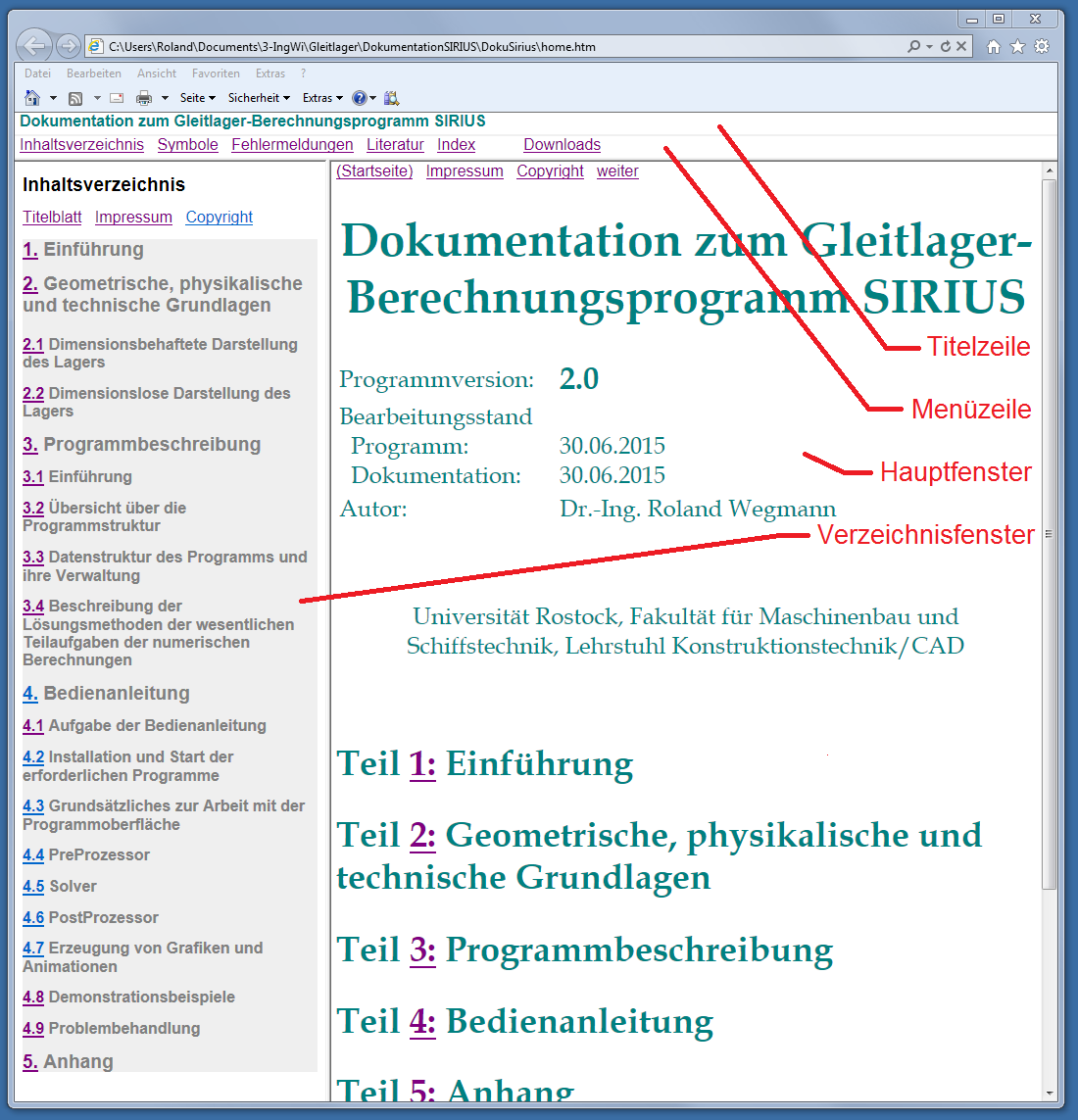
Task: Expand the print options arrow
Action: pos(165,98)
